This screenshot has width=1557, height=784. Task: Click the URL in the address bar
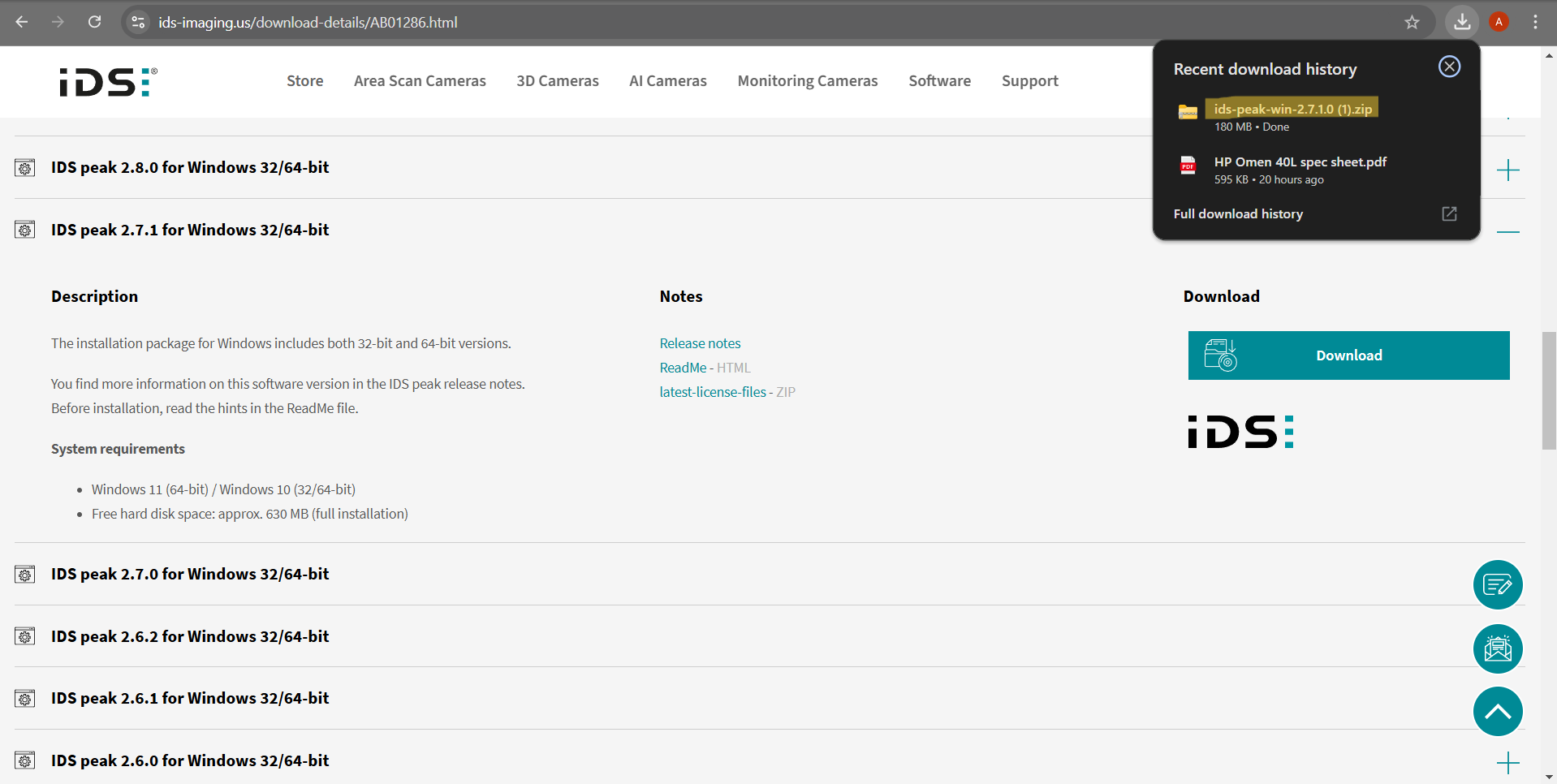point(308,22)
